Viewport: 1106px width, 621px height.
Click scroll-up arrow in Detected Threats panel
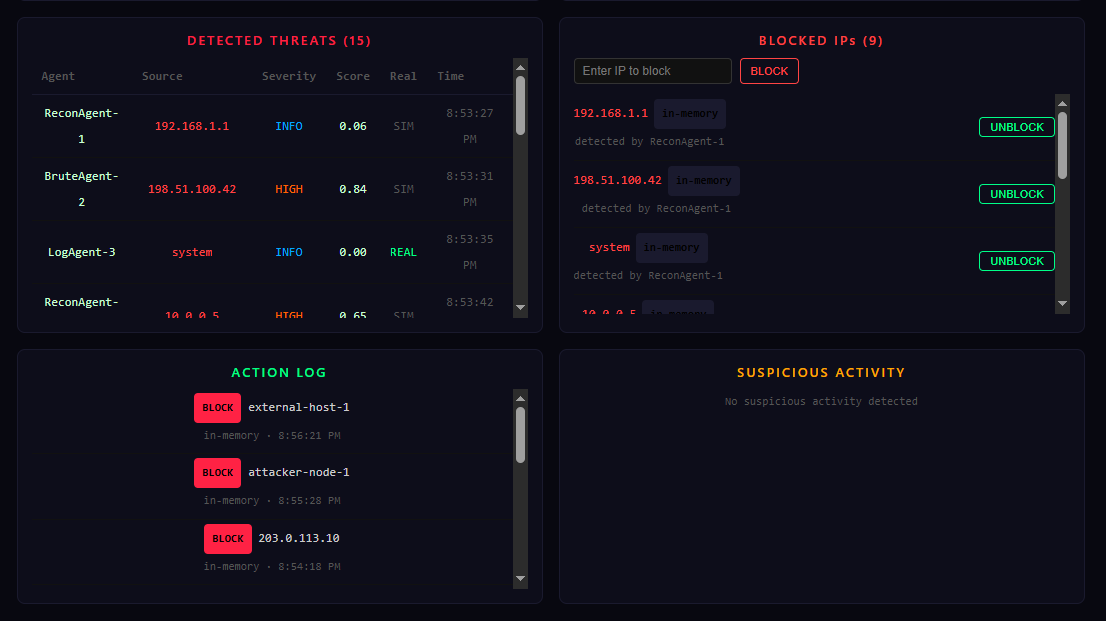pyautogui.click(x=521, y=68)
